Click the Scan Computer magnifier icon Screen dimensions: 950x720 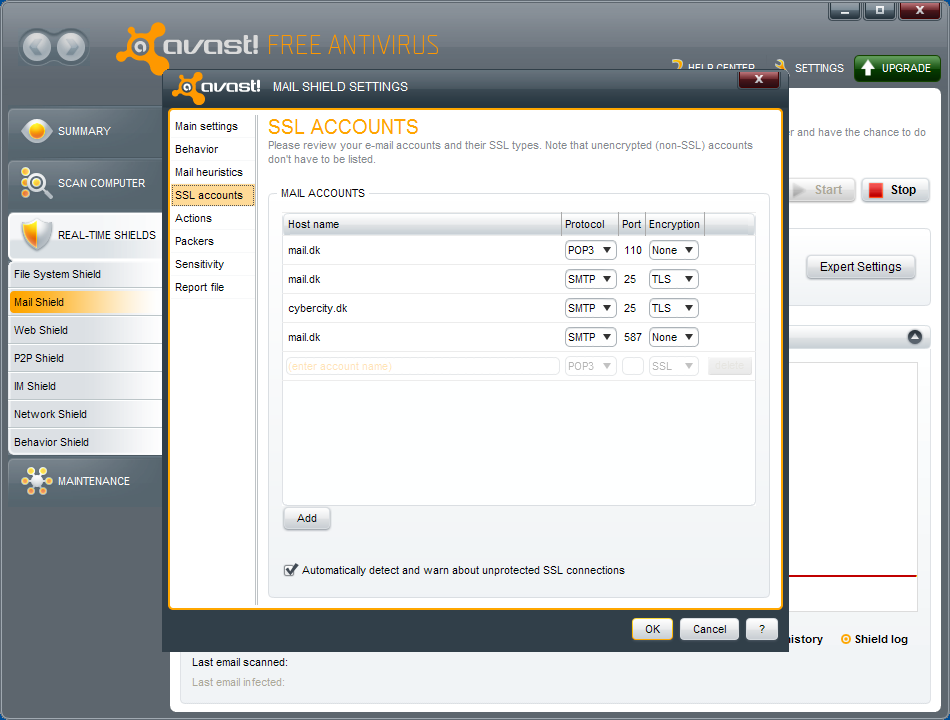point(36,183)
